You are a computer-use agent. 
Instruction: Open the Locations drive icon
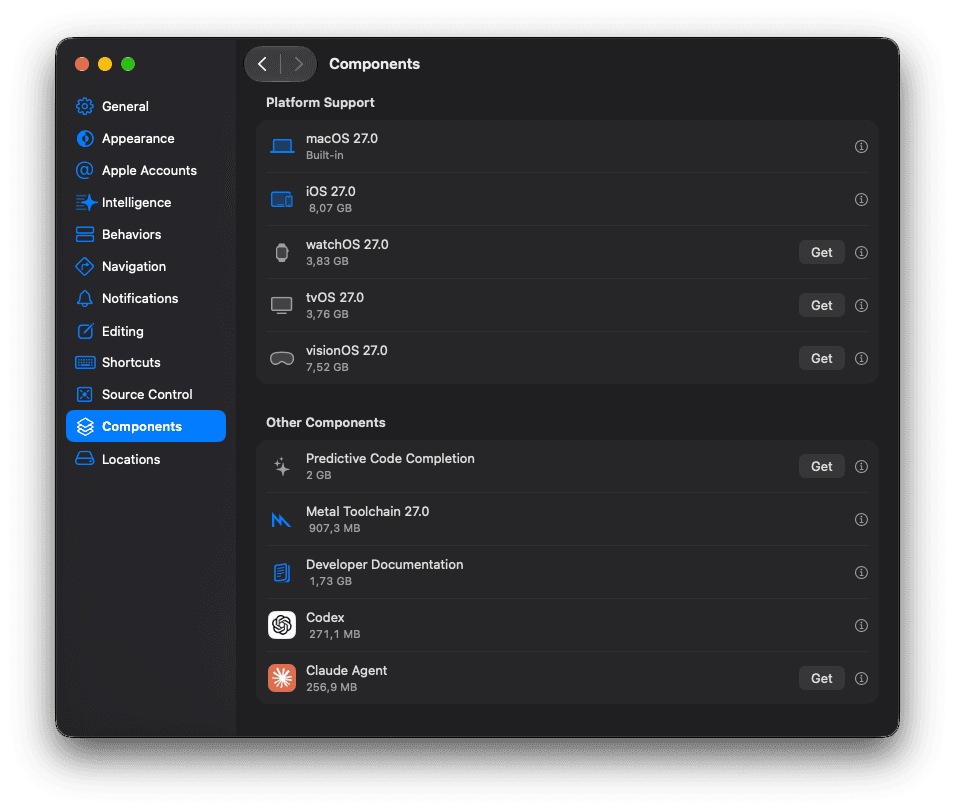click(85, 458)
